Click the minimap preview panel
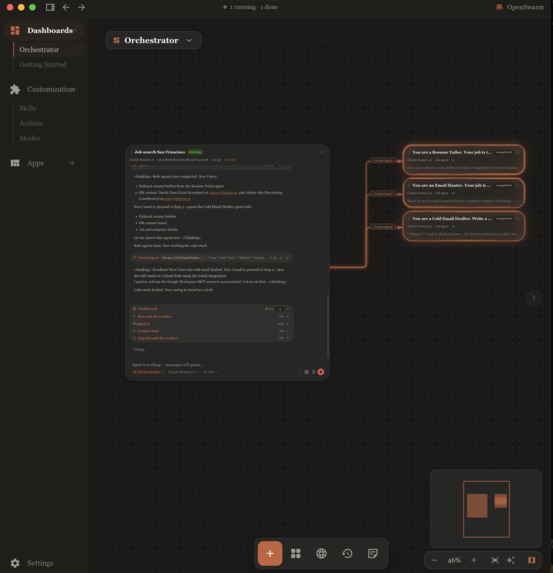Image resolution: width=553 pixels, height=573 pixels. pos(486,508)
